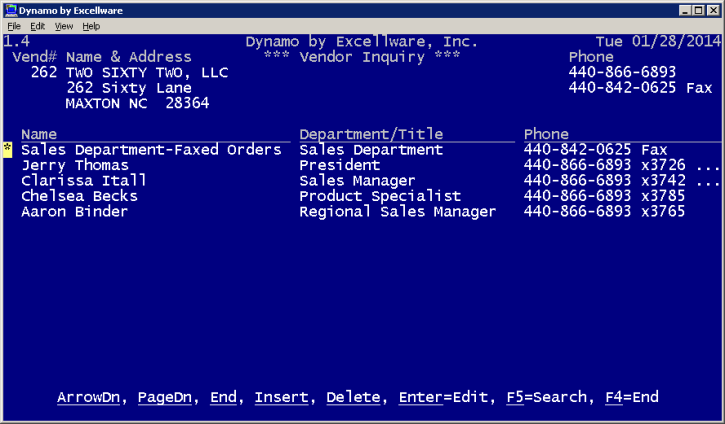This screenshot has height=424, width=725.
Task: Click phone number with extension x3765
Action: pos(604,212)
